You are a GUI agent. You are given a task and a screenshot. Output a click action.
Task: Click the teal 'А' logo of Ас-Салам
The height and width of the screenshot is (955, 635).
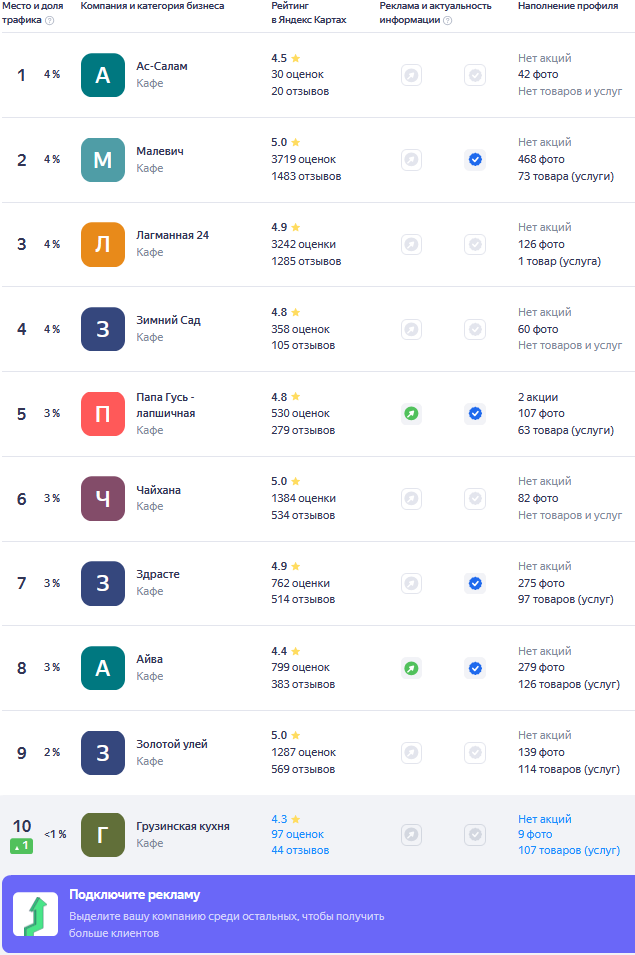(103, 75)
